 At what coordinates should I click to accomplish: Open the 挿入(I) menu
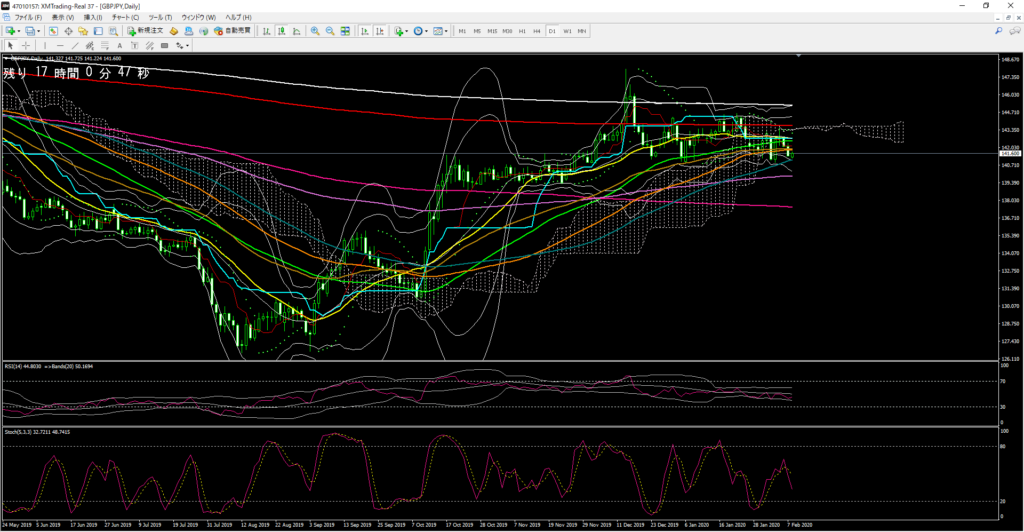[x=93, y=18]
